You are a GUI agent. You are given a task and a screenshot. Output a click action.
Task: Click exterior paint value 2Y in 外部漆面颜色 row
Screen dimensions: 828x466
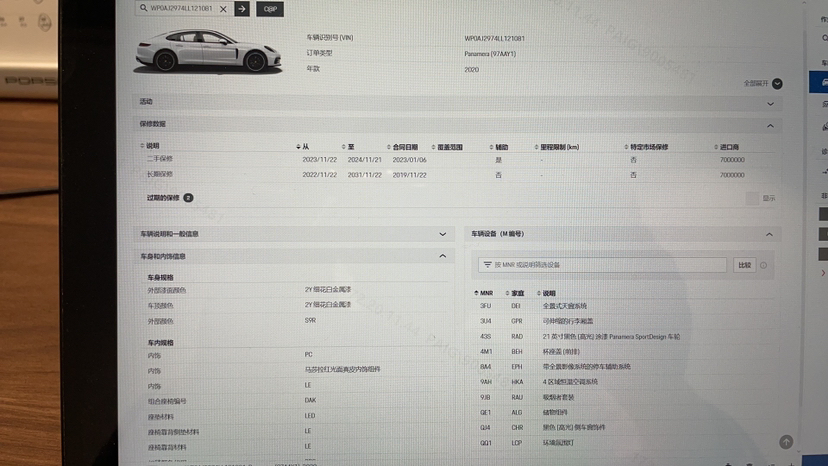[327, 290]
